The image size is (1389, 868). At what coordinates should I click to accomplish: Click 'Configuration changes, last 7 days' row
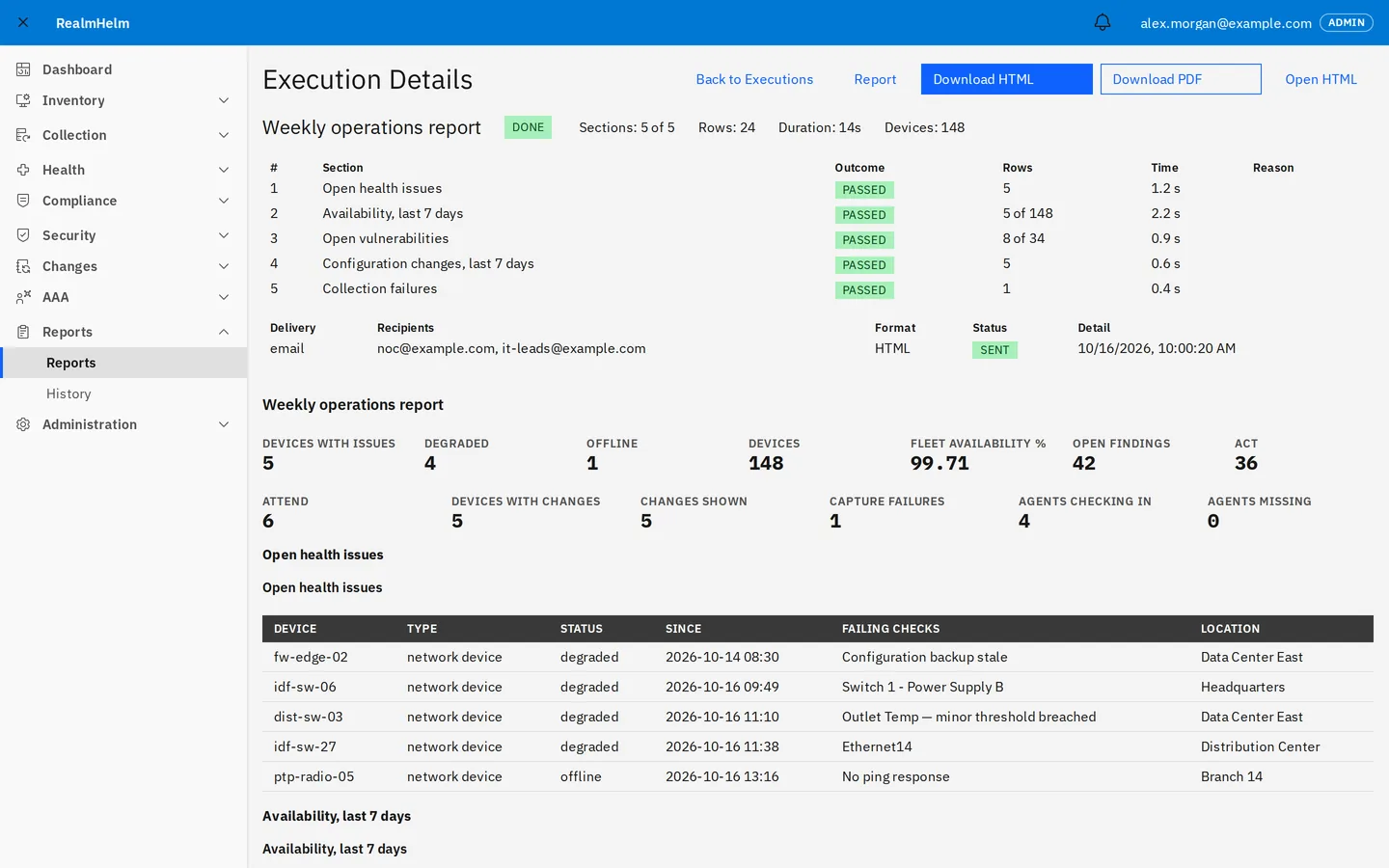tap(818, 263)
